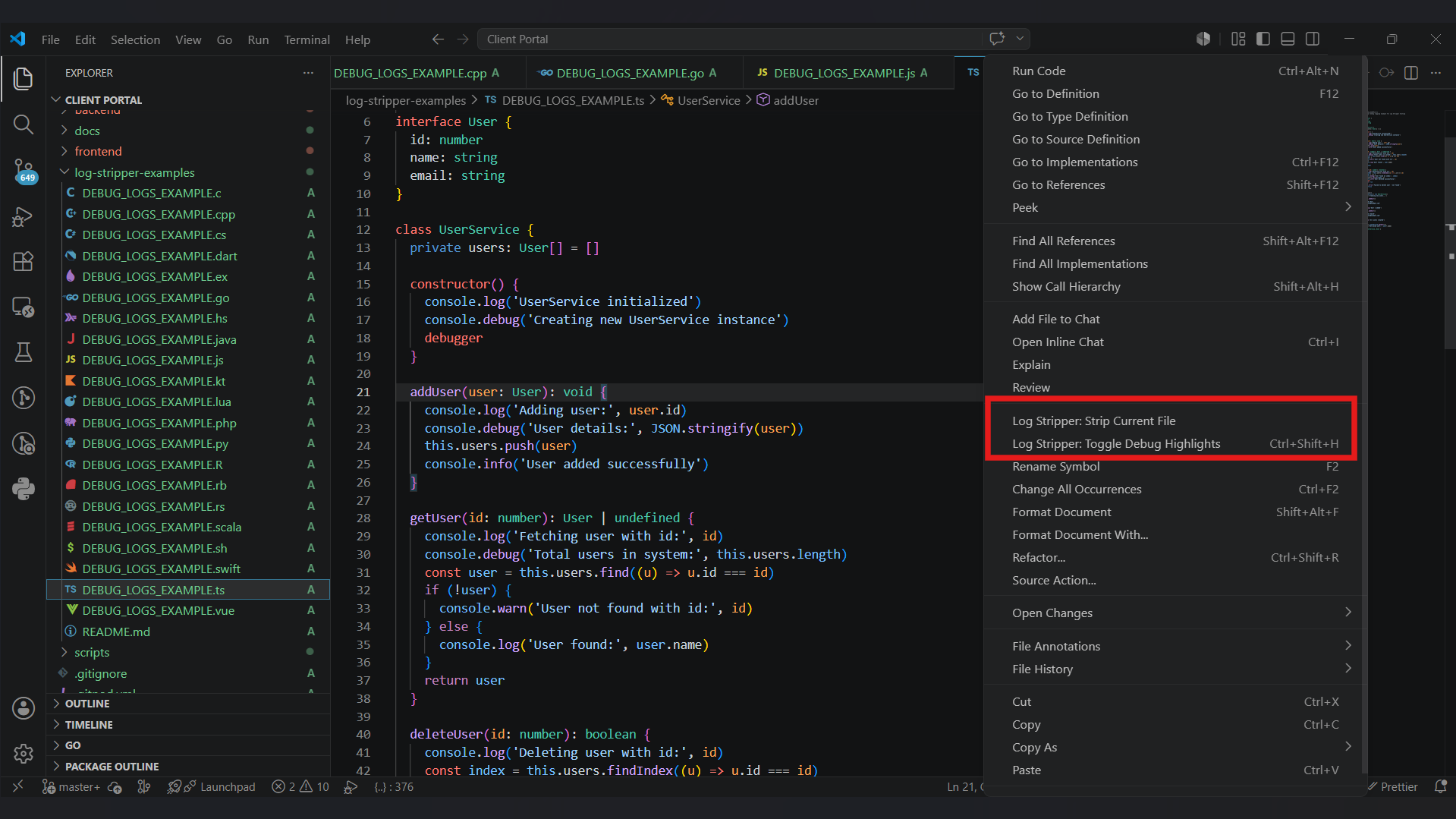
Task: Publish changes via cloud icon in status bar
Action: click(x=115, y=787)
